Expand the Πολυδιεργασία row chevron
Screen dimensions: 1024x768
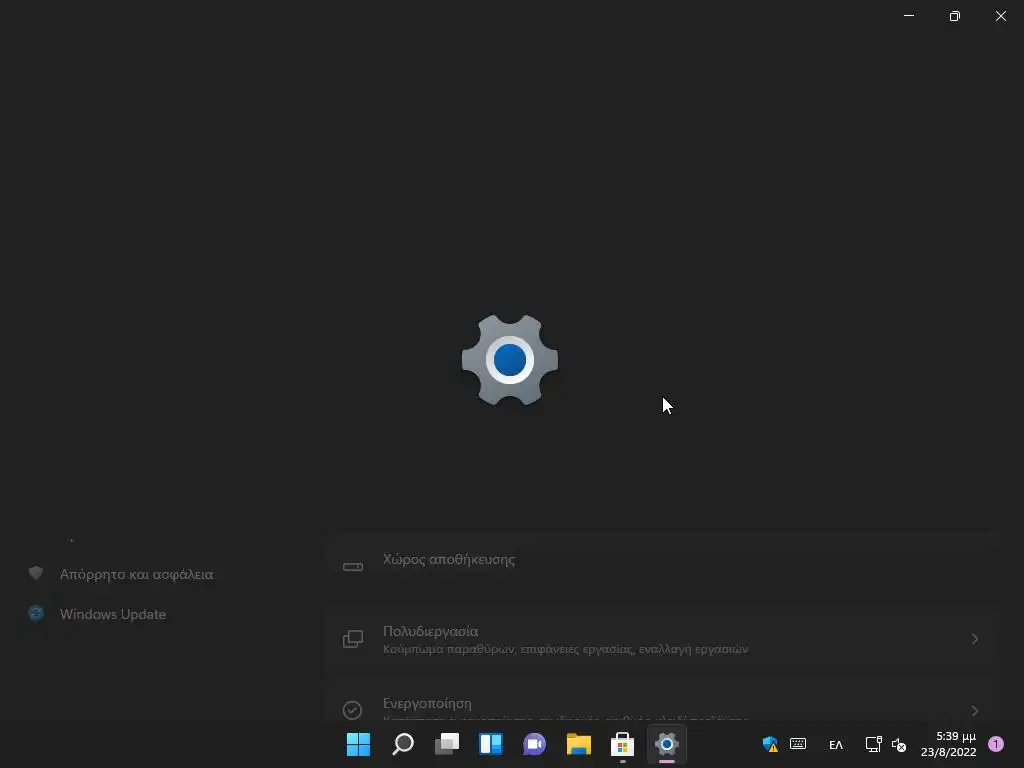(x=974, y=639)
